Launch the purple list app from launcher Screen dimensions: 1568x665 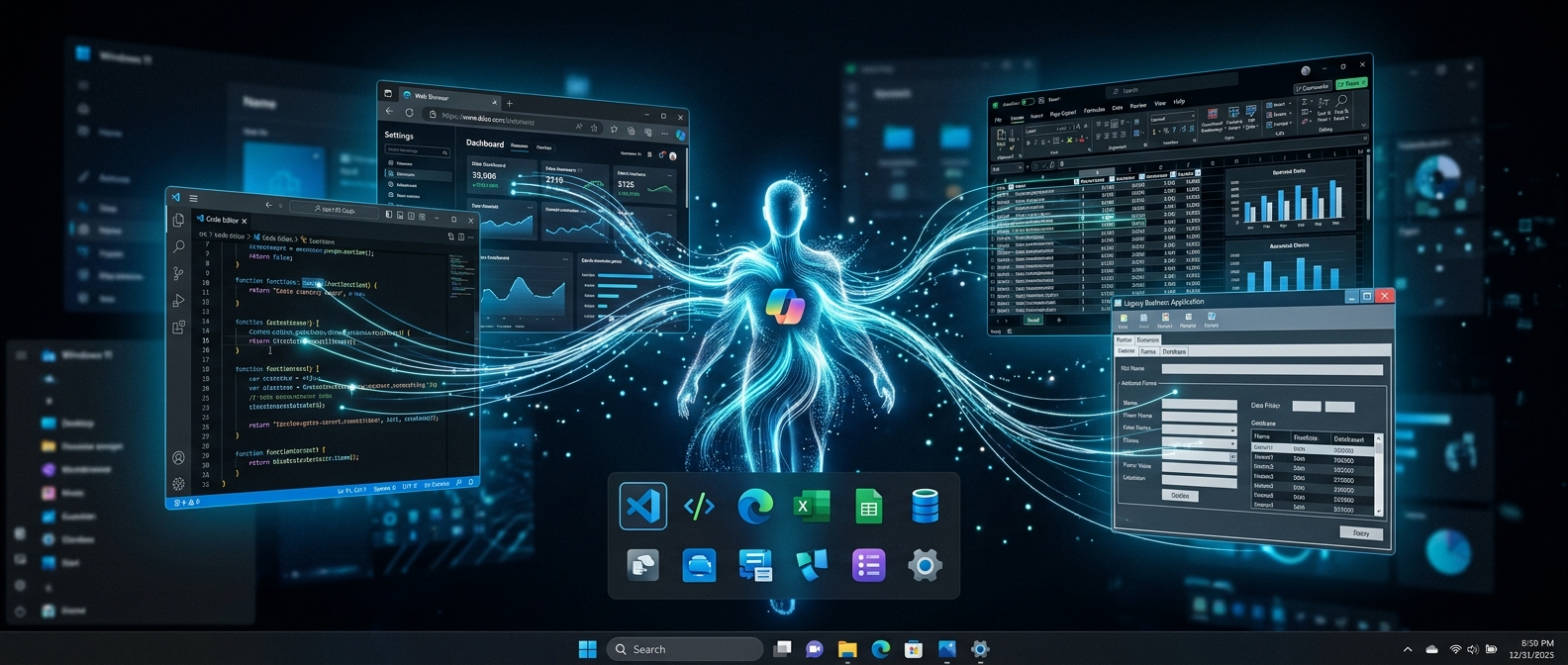[x=868, y=565]
